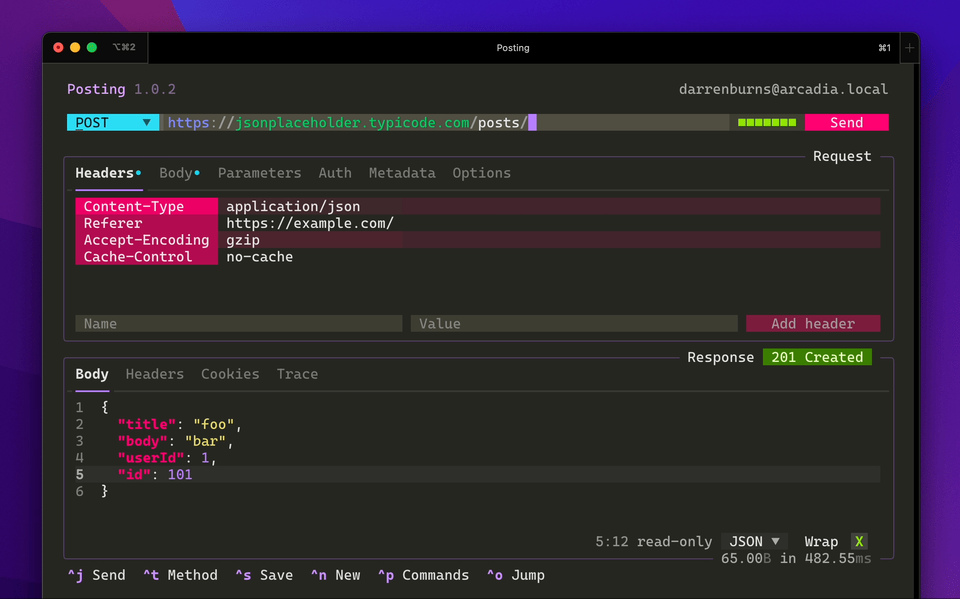Open the response Cookies tab
This screenshot has width=960, height=599.
click(230, 374)
